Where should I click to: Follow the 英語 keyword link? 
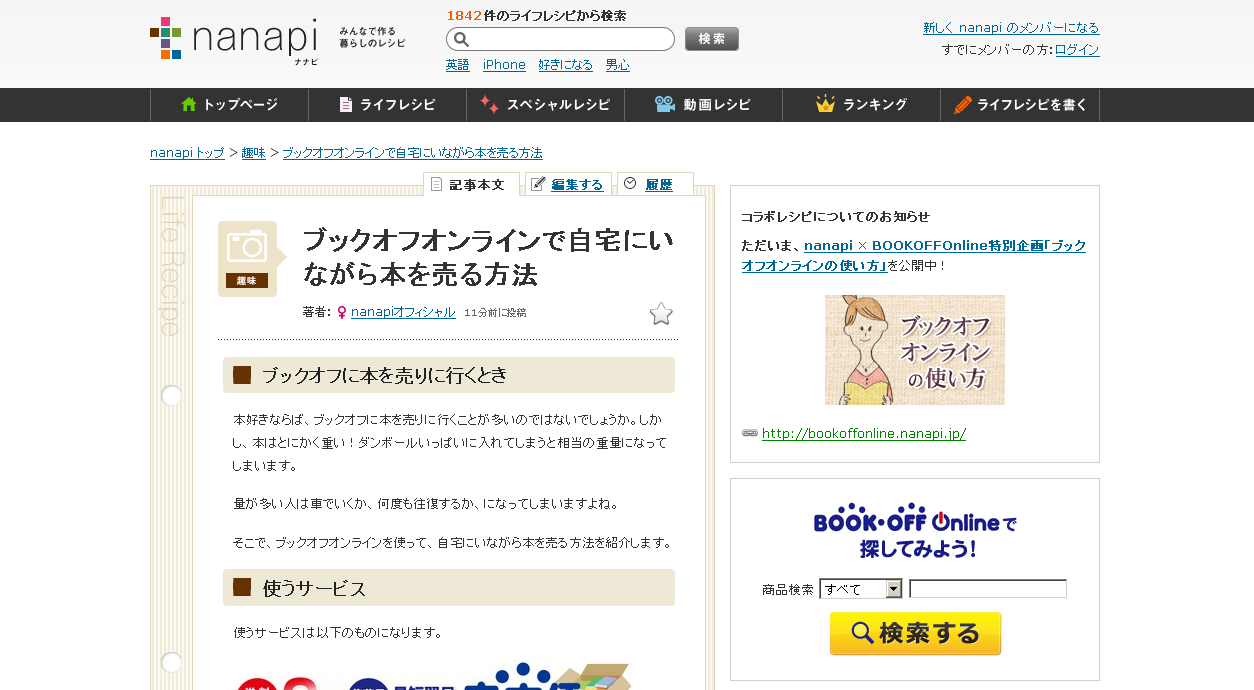[x=457, y=65]
